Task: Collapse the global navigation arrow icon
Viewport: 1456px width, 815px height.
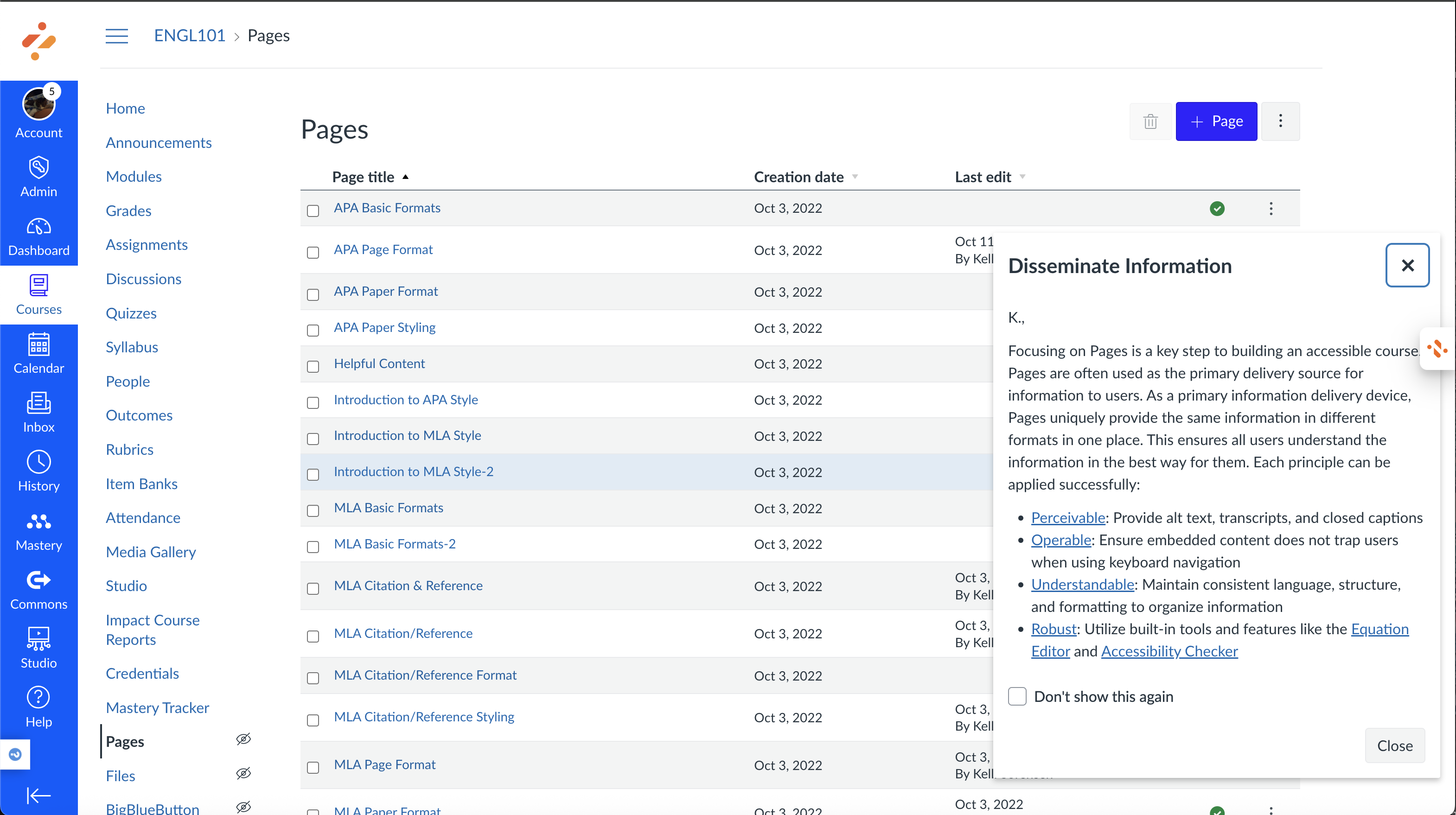Action: coord(38,795)
